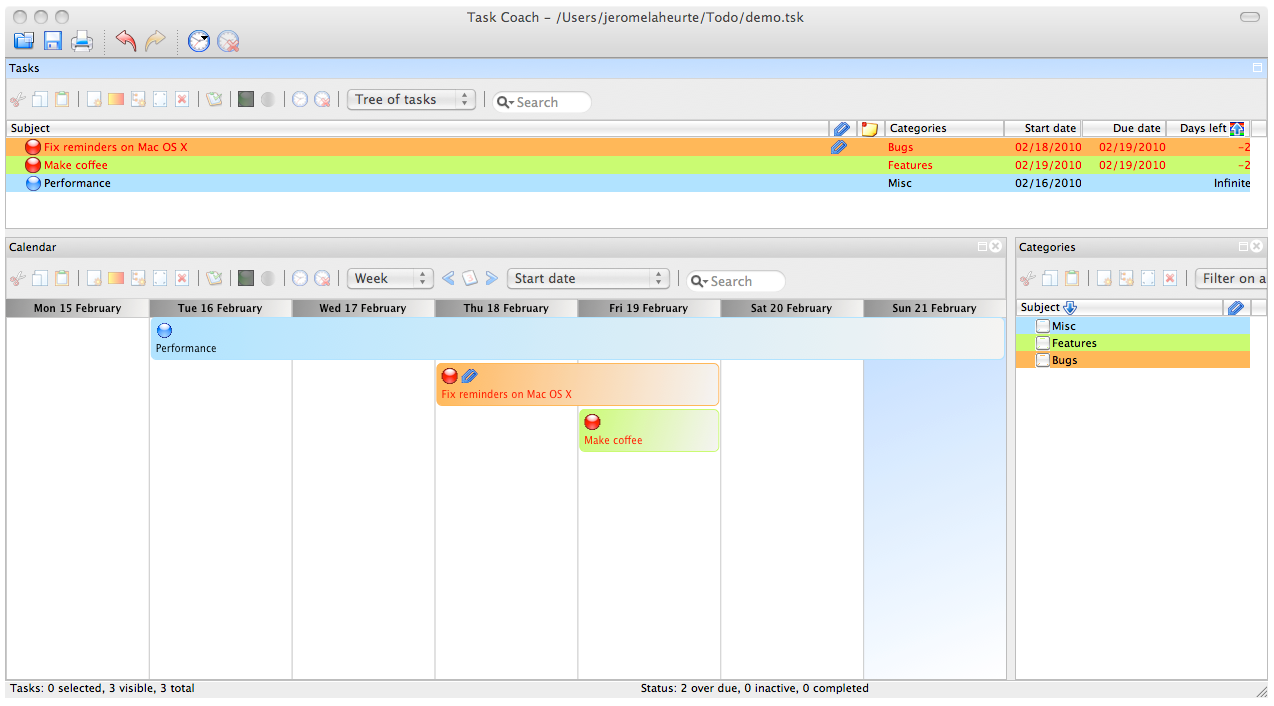Delete category red X in Categories toolbar

(x=1170, y=279)
